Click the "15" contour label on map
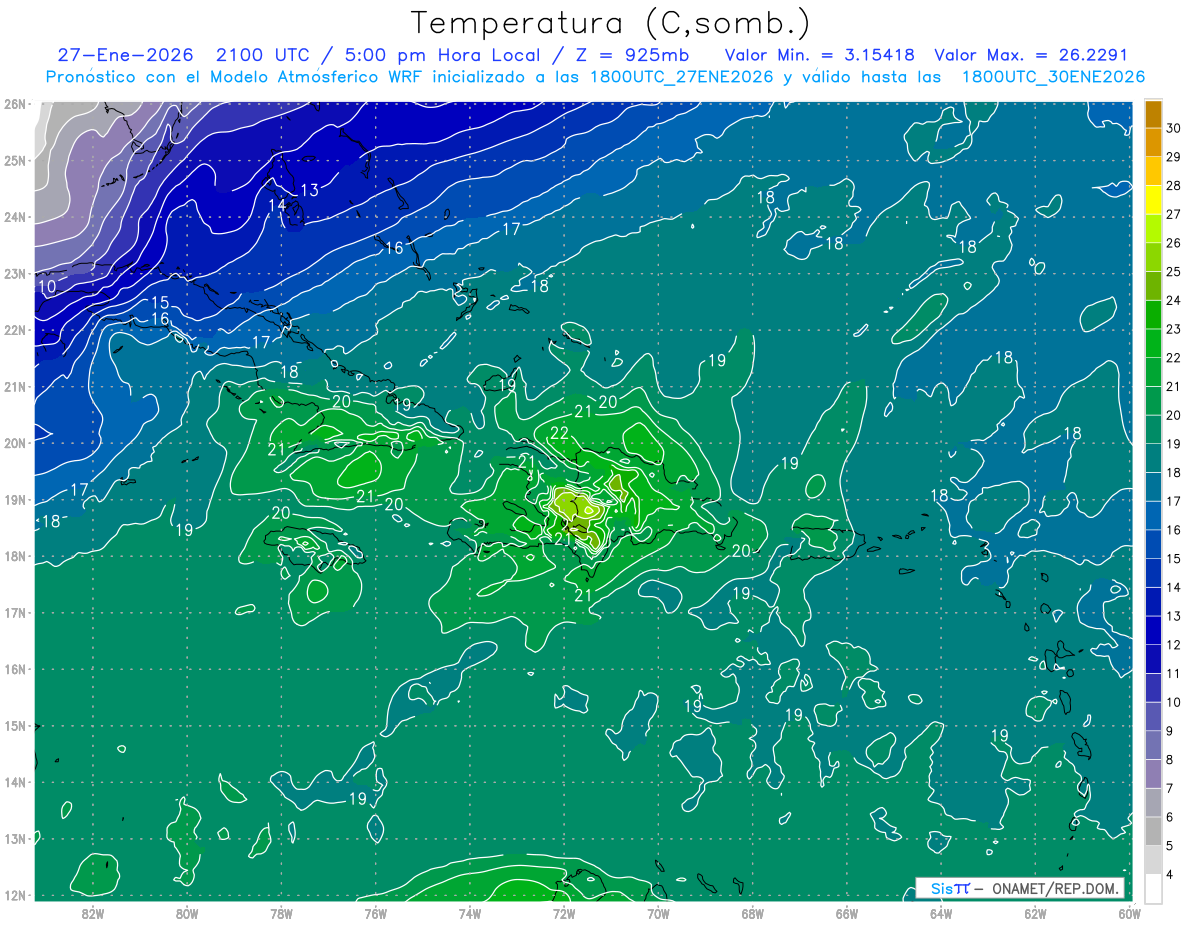 [x=160, y=303]
